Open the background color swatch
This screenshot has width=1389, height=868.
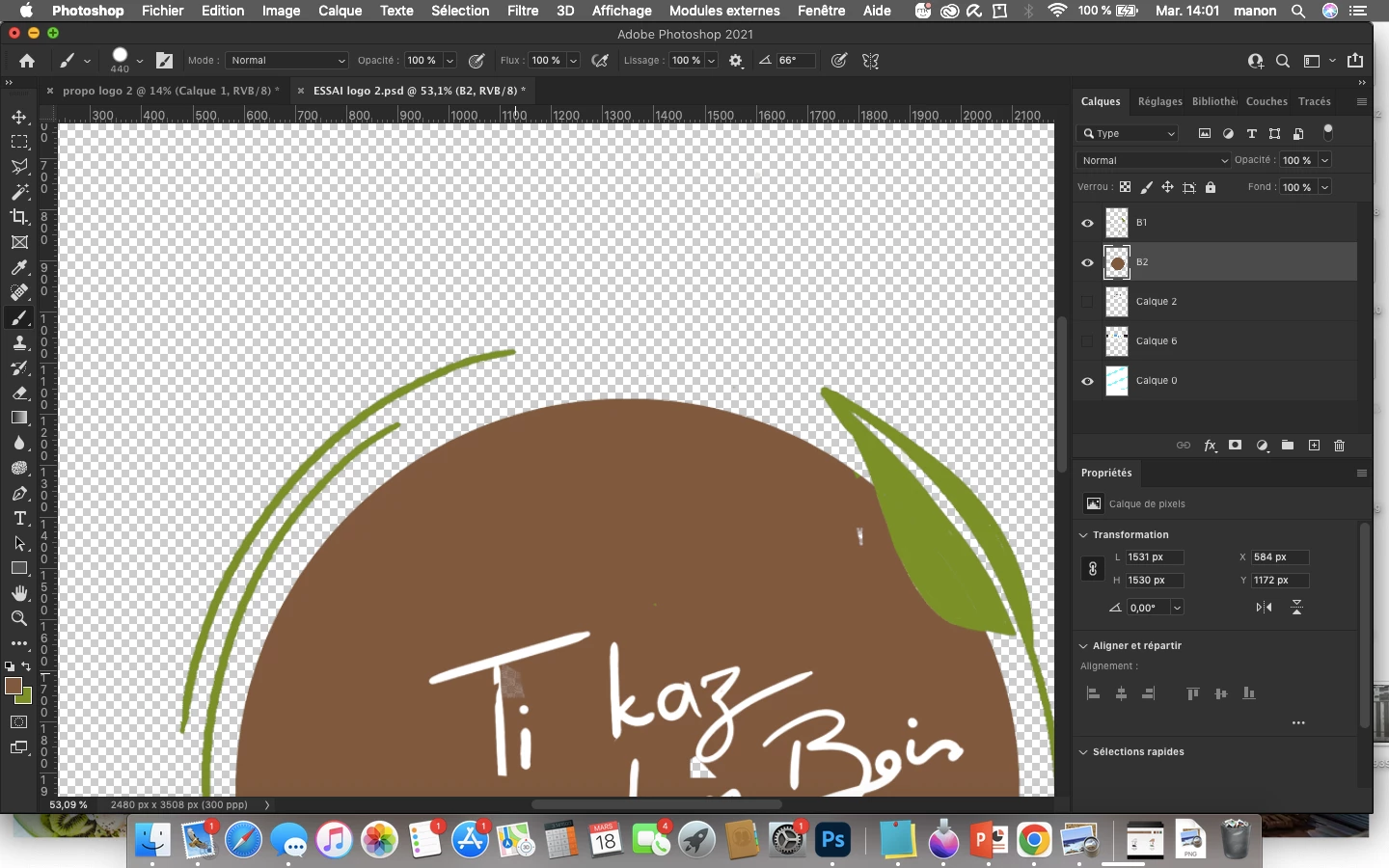tap(25, 696)
